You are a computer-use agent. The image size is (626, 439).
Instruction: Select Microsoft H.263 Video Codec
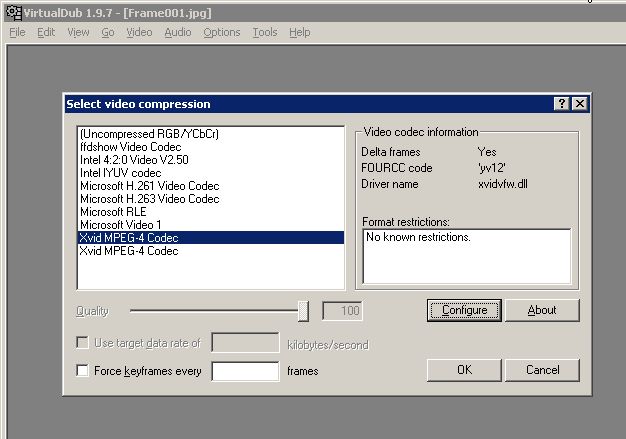click(211, 199)
